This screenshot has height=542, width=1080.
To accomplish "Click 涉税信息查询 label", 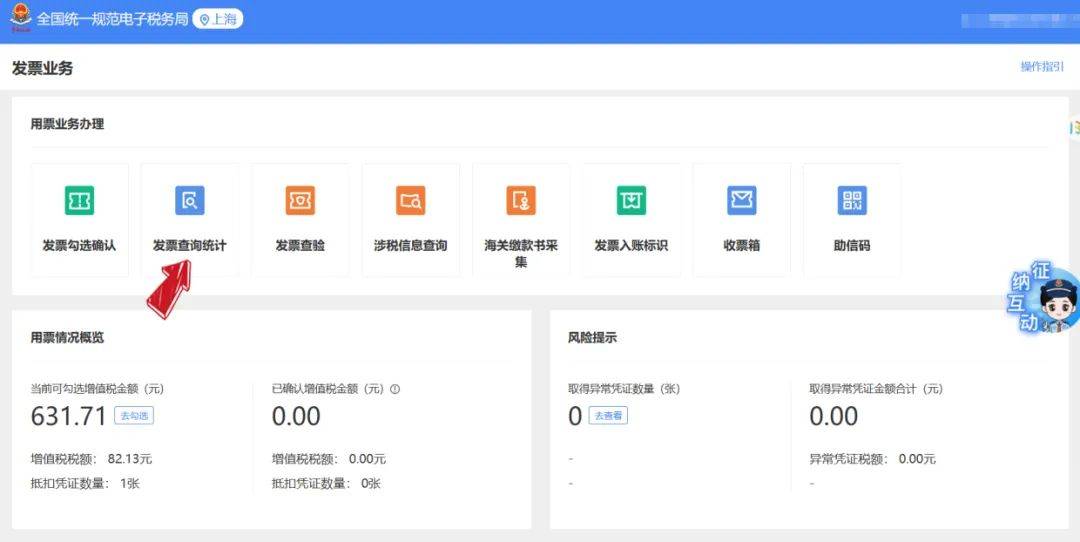I will pos(411,245).
